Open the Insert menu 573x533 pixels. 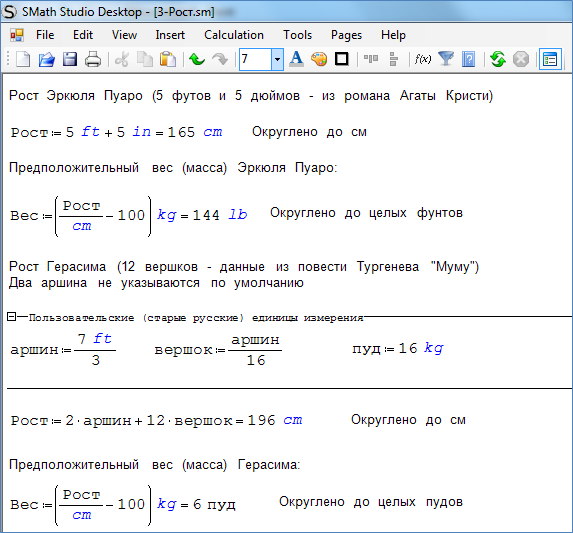pyautogui.click(x=170, y=35)
